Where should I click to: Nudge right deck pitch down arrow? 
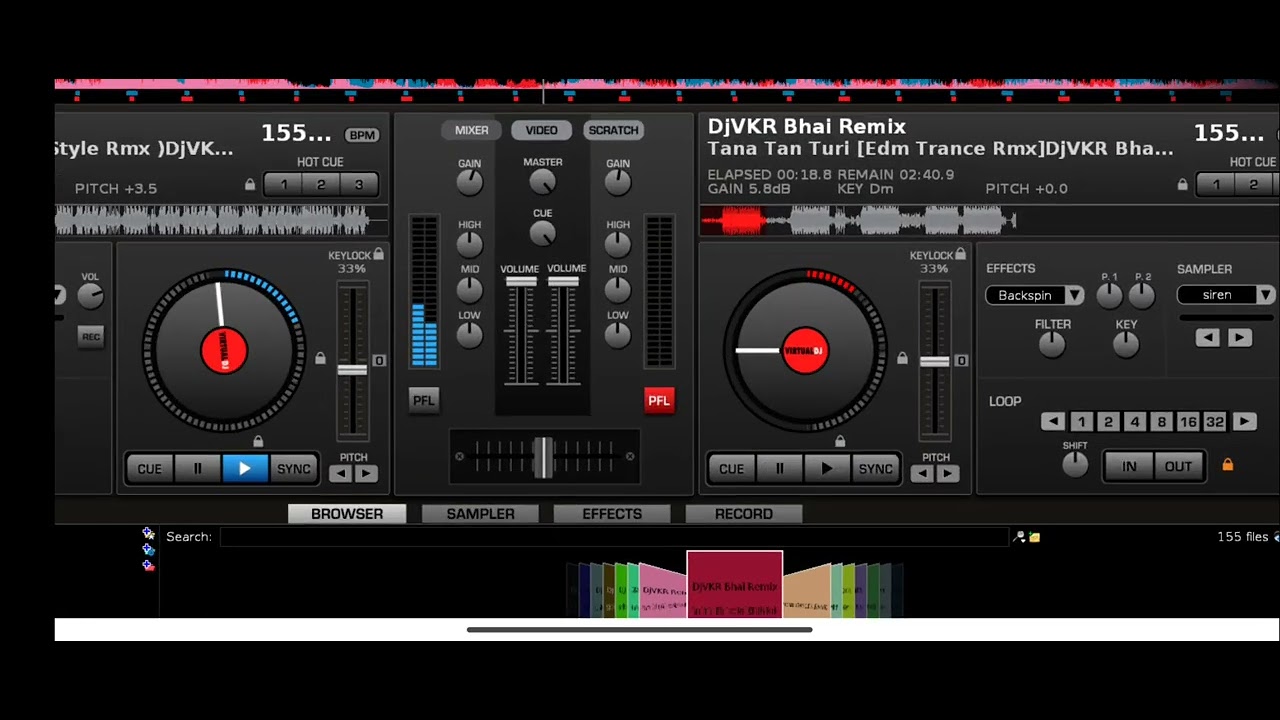tap(923, 474)
